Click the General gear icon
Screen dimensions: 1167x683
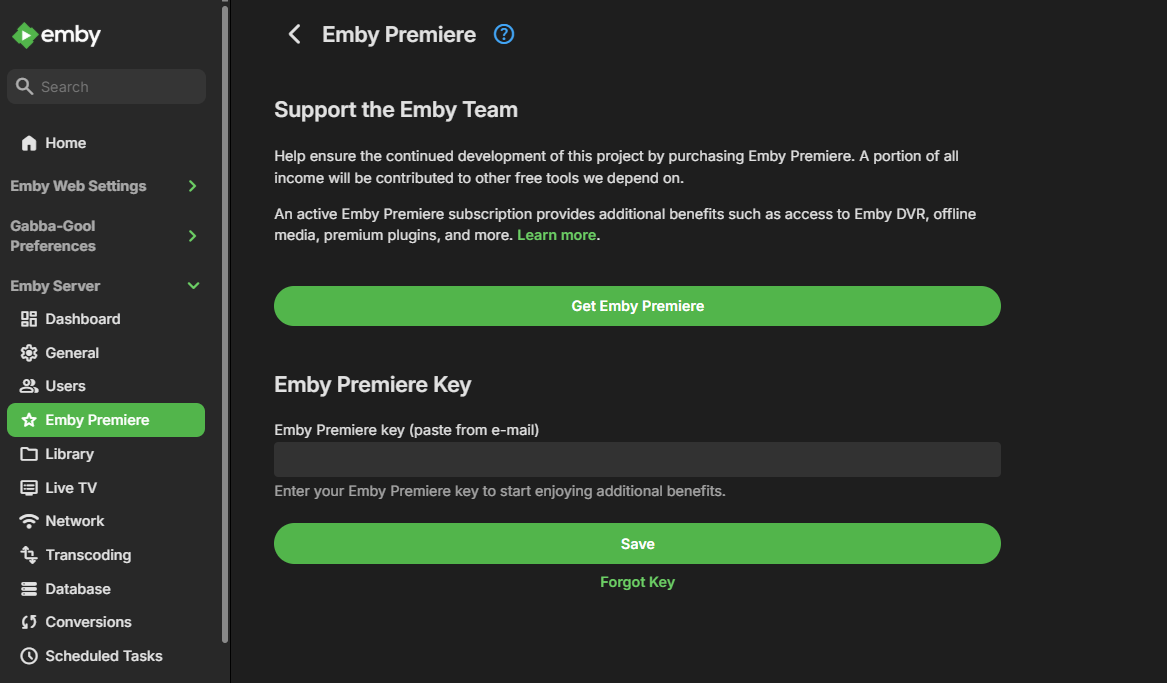pos(29,353)
